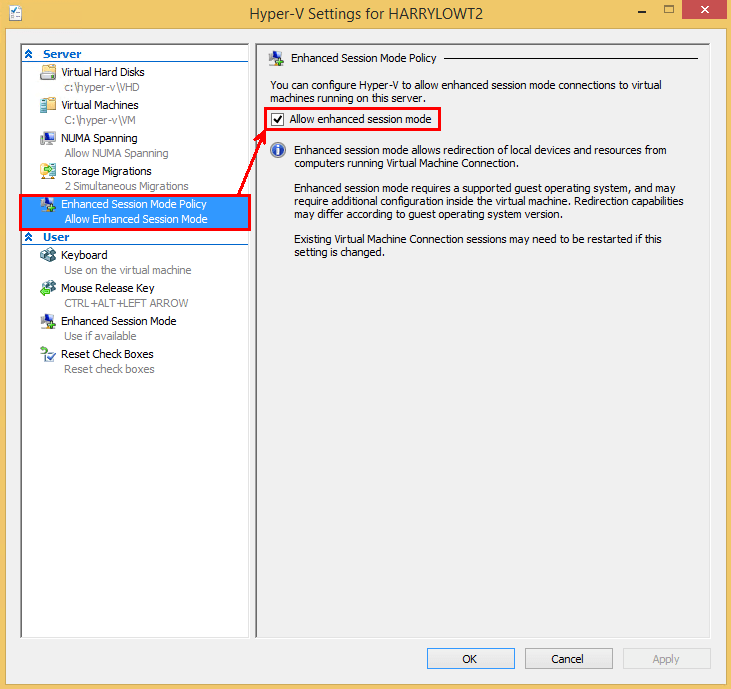Click the c:\hyper-v\VHD path text

point(102,87)
